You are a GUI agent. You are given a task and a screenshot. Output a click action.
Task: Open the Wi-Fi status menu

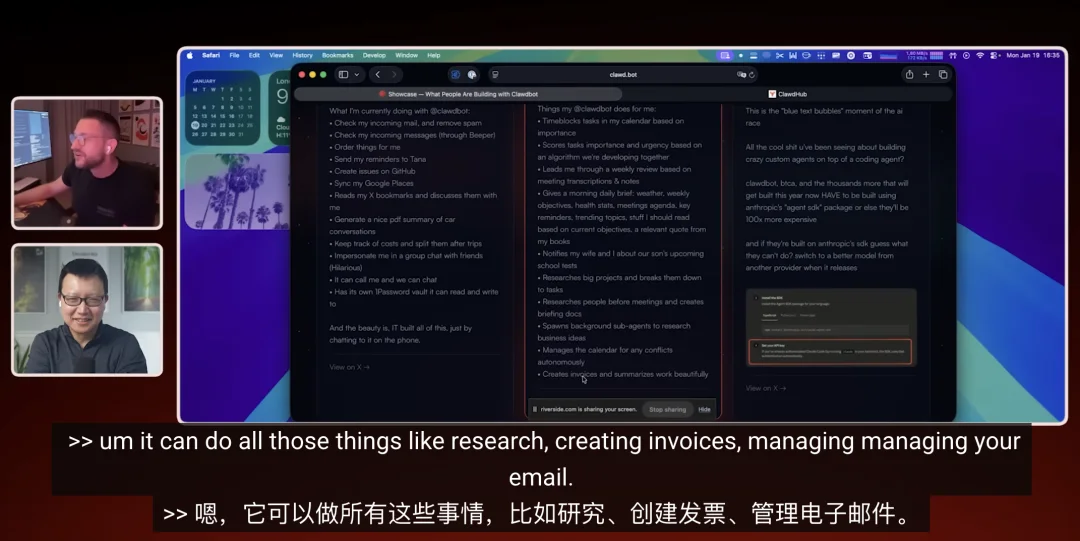pos(979,55)
